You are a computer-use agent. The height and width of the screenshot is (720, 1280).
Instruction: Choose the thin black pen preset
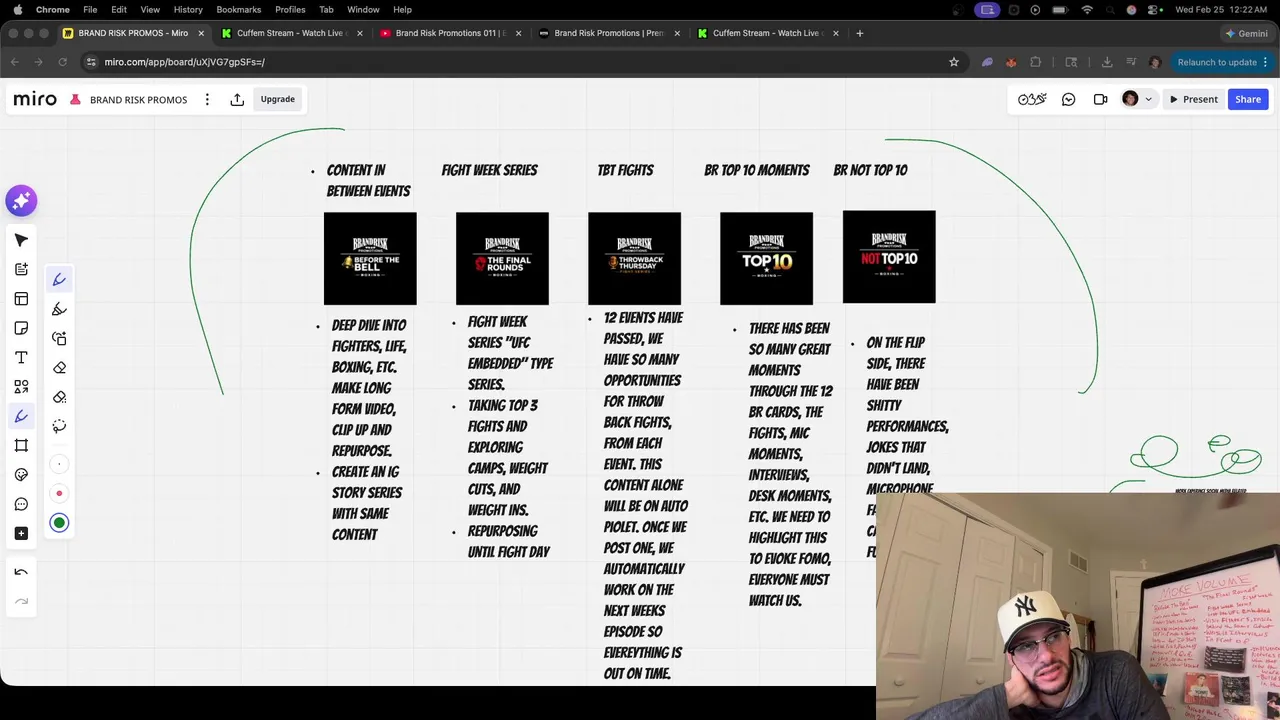(x=59, y=464)
